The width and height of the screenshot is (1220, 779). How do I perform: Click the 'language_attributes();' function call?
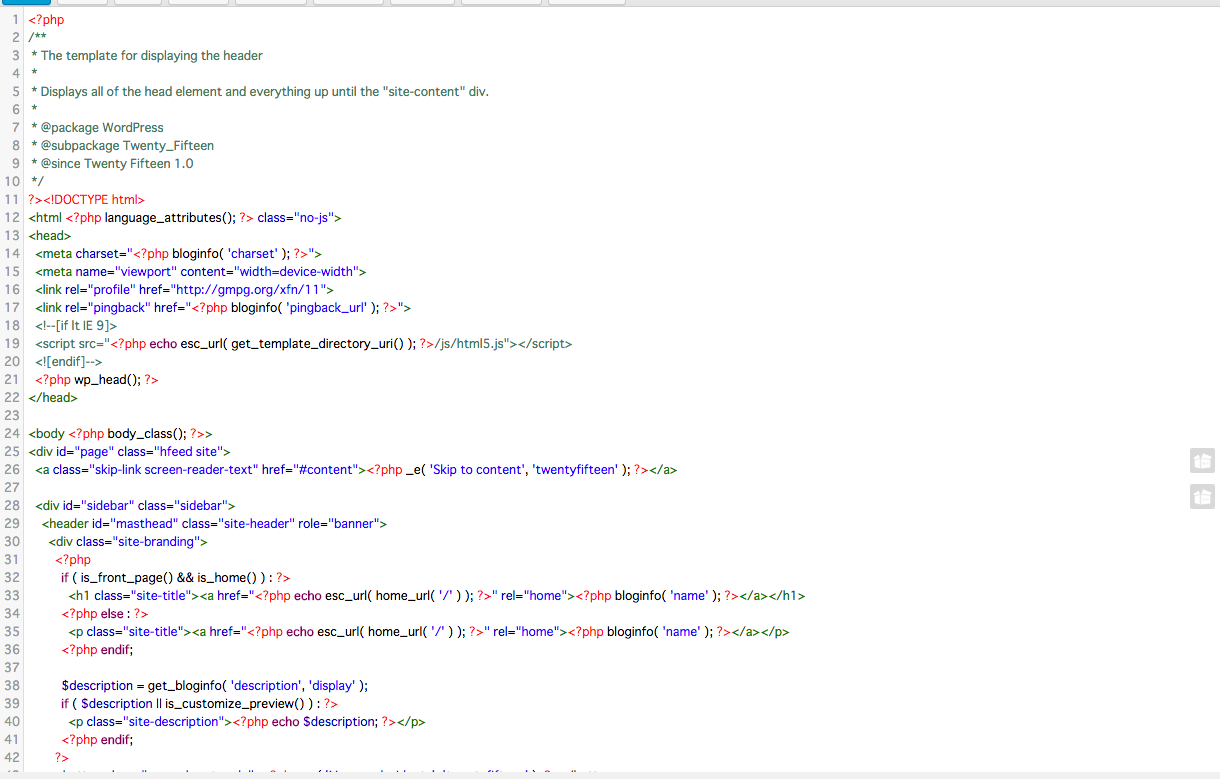[170, 218]
